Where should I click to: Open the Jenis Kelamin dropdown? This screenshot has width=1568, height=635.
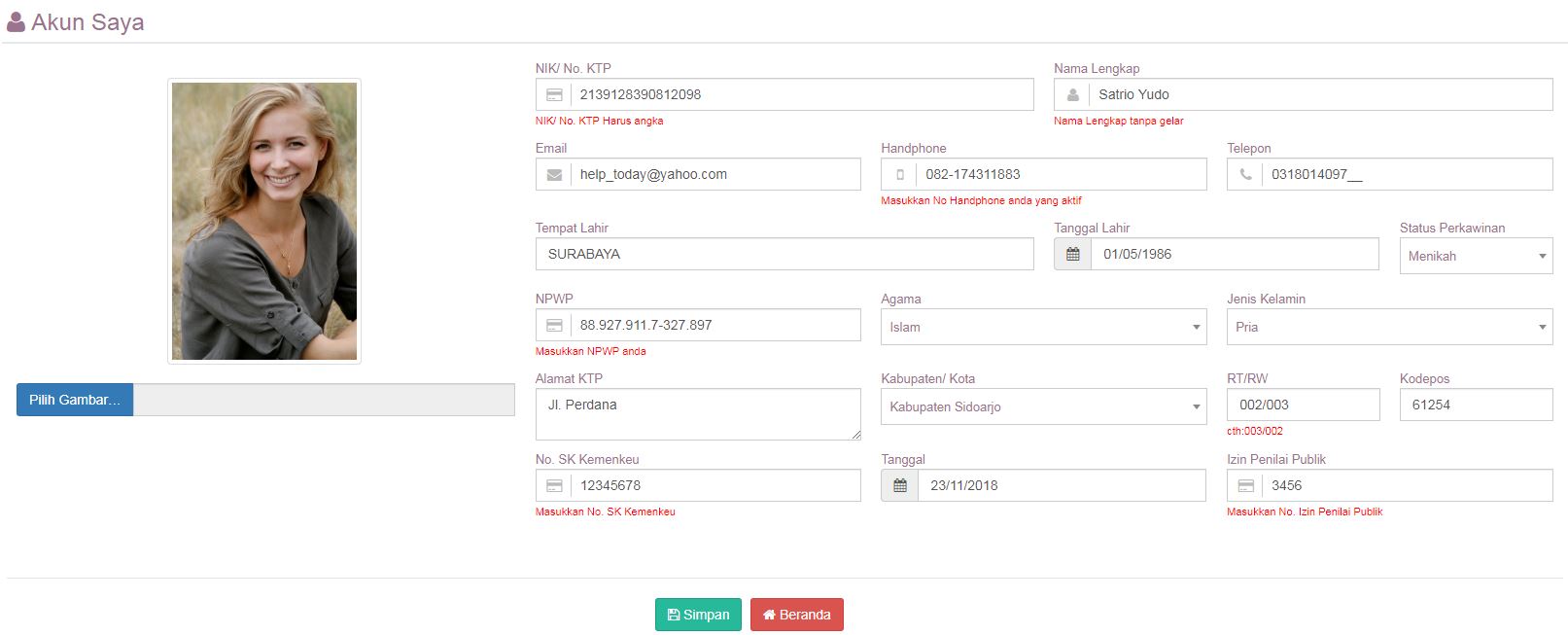point(1389,328)
